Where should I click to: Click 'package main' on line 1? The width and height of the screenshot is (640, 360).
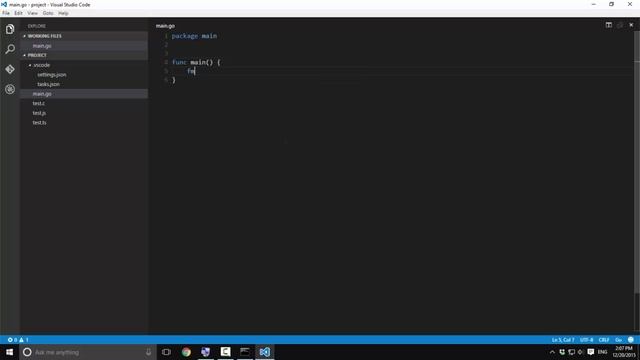point(194,36)
